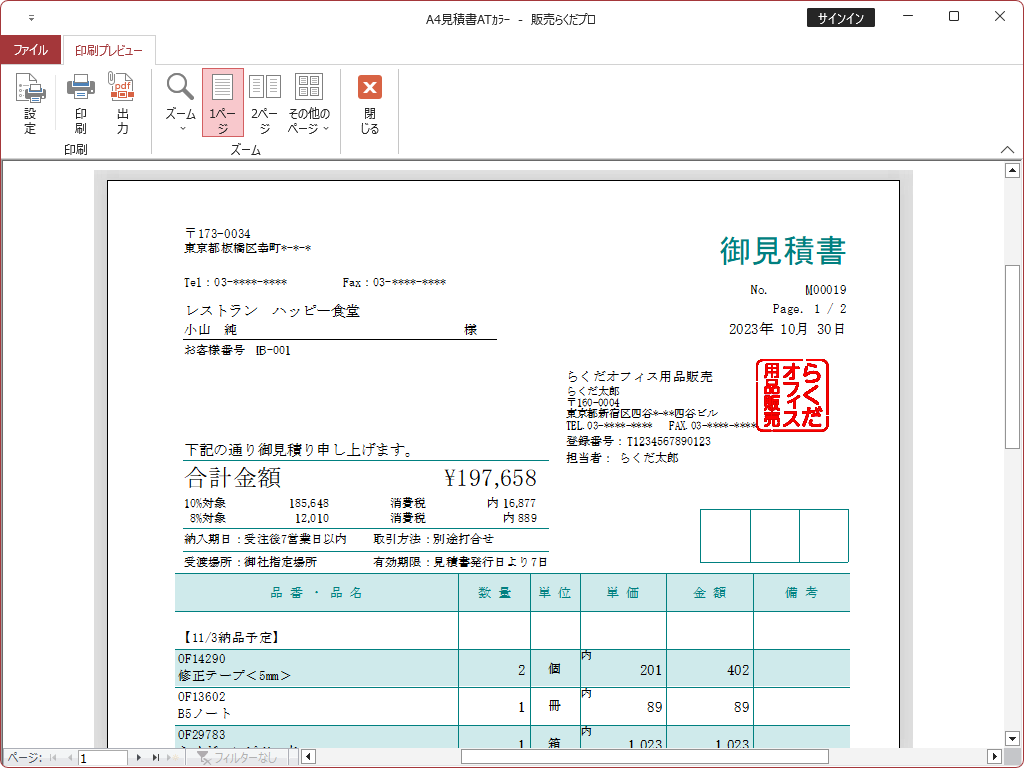Click the B5ノート item row
Screen dimensions: 1024x768
coord(513,706)
